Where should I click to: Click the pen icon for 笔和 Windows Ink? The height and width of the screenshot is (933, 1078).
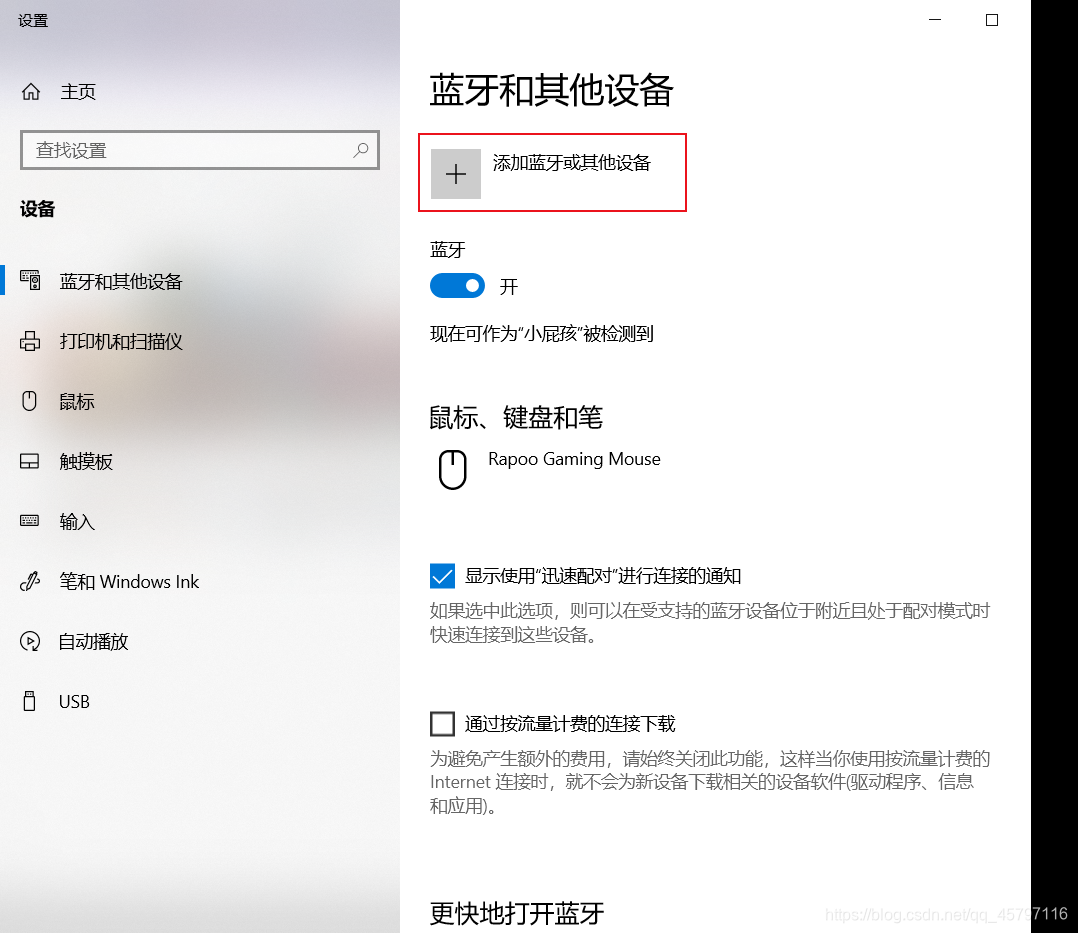[x=30, y=582]
